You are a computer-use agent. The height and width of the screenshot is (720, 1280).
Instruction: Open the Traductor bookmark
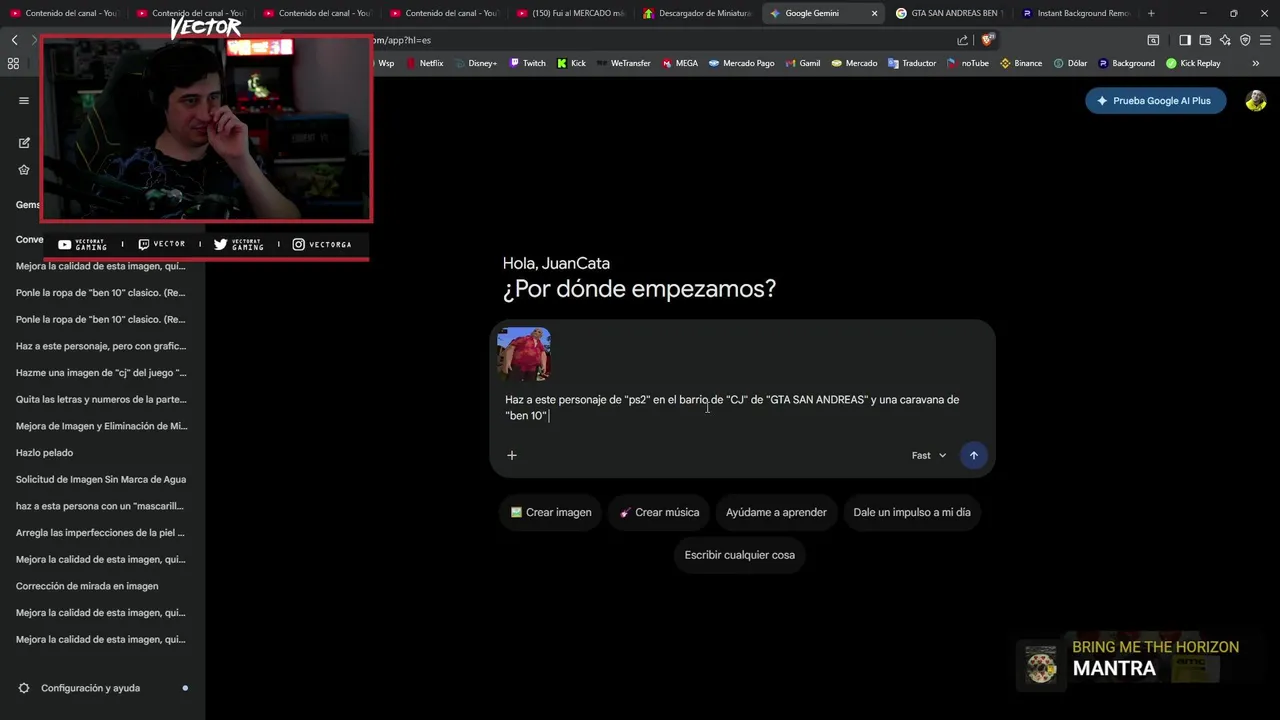[912, 63]
